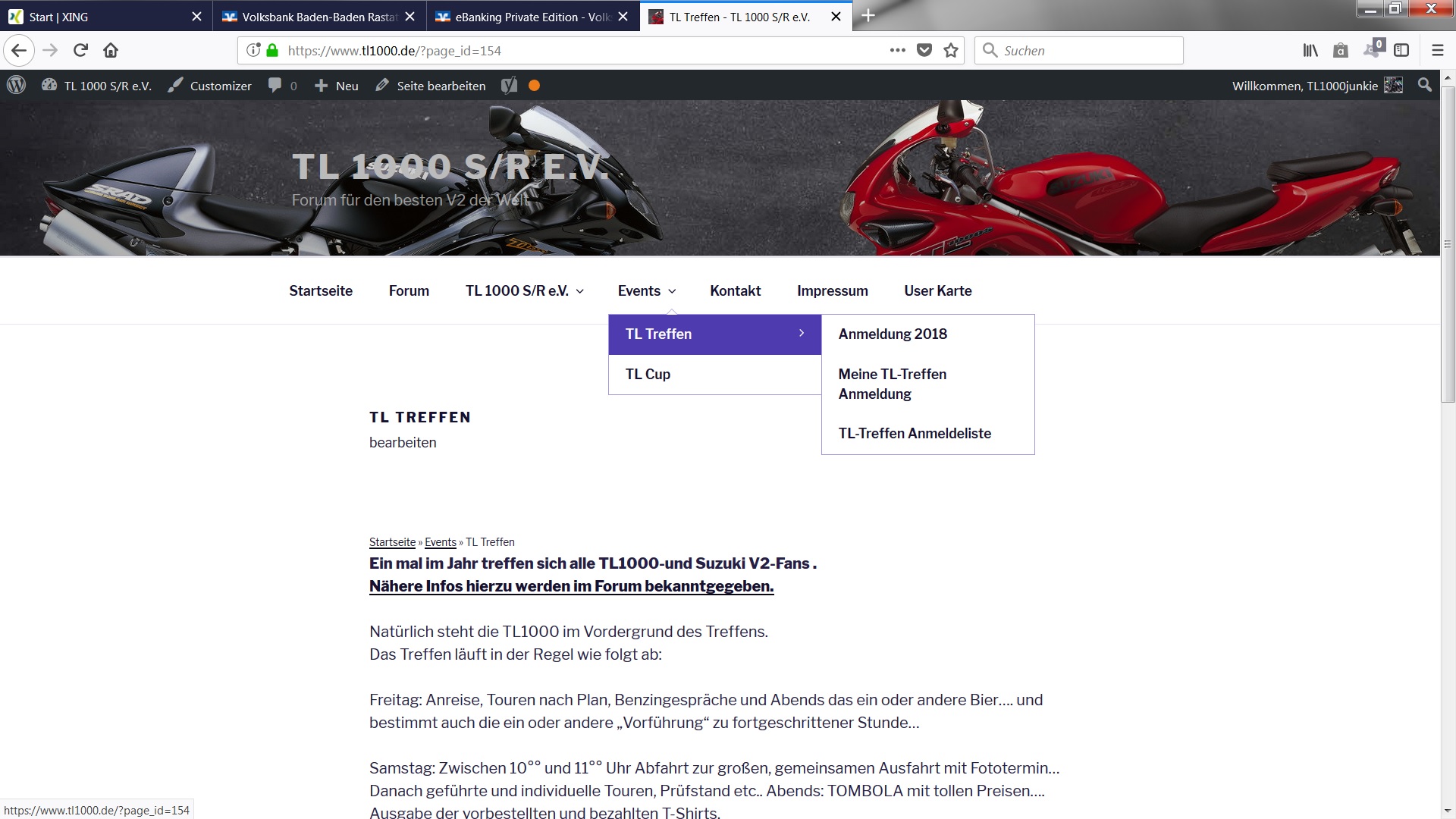
Task: Open Yoast SEO admin bar icon
Action: (510, 86)
